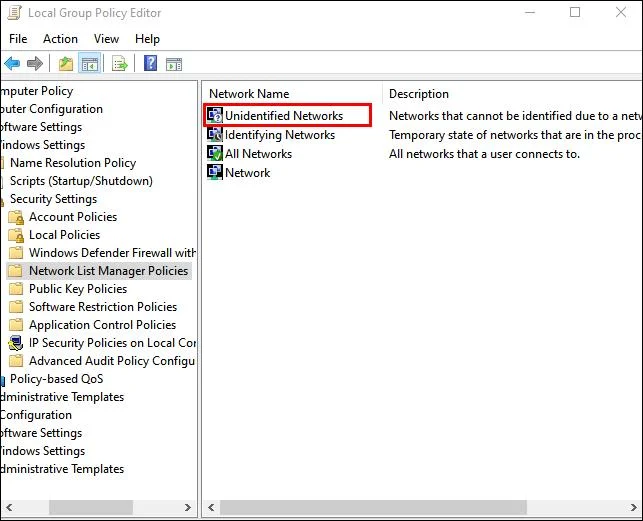Screen dimensions: 643x521
Task: Click the Windows Defender Firewall folder icon
Action: coord(16,253)
